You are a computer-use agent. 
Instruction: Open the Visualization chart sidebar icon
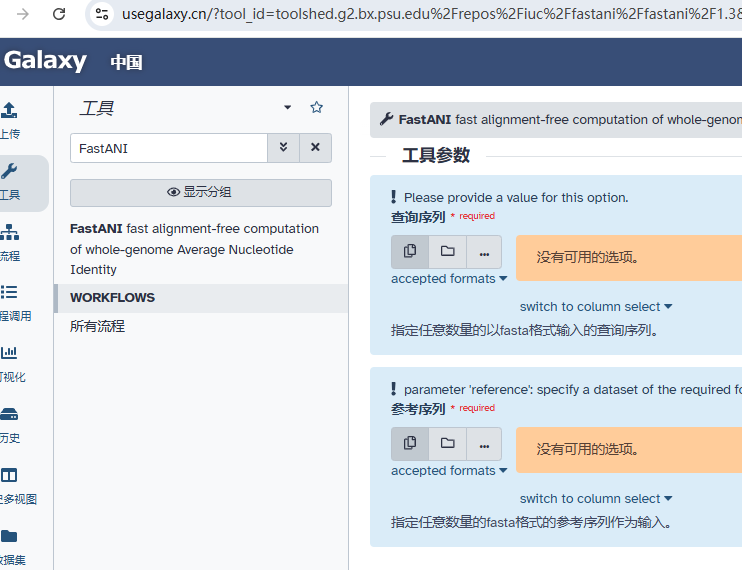click(x=9, y=352)
